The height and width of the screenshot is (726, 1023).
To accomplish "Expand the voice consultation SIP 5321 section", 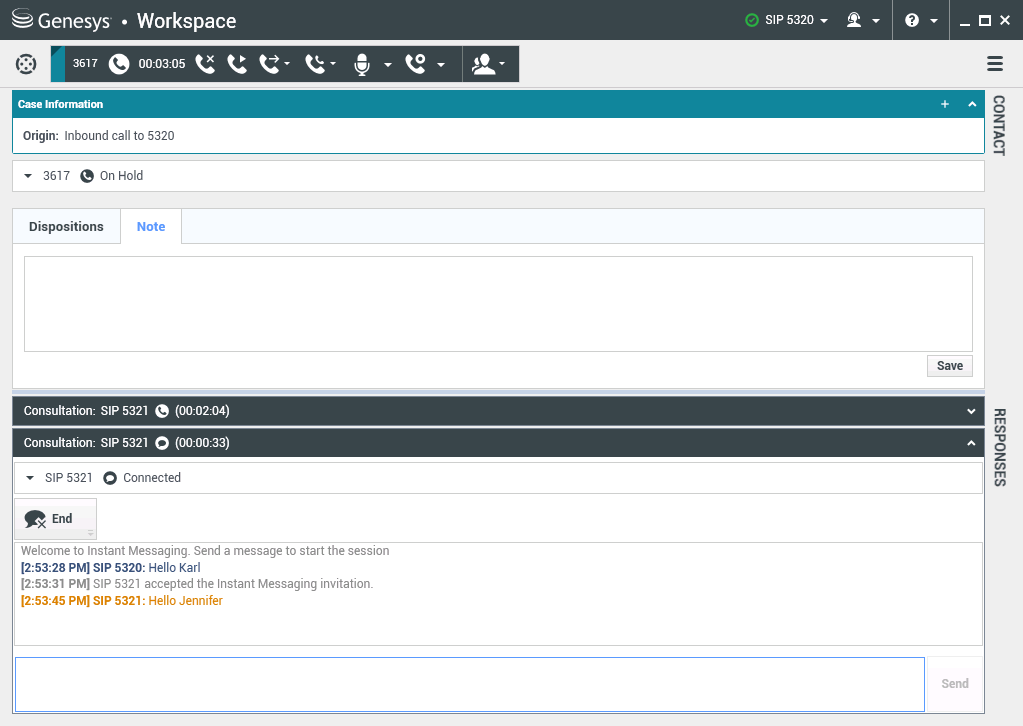I will pos(971,412).
